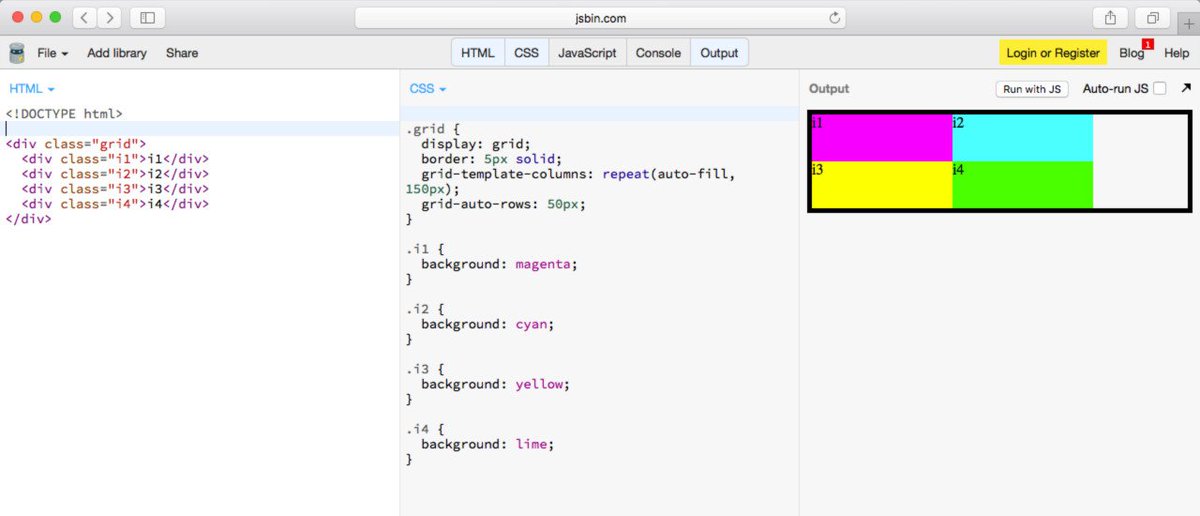
Task: Expand the HTML panel language dropdown
Action: pyautogui.click(x=31, y=89)
